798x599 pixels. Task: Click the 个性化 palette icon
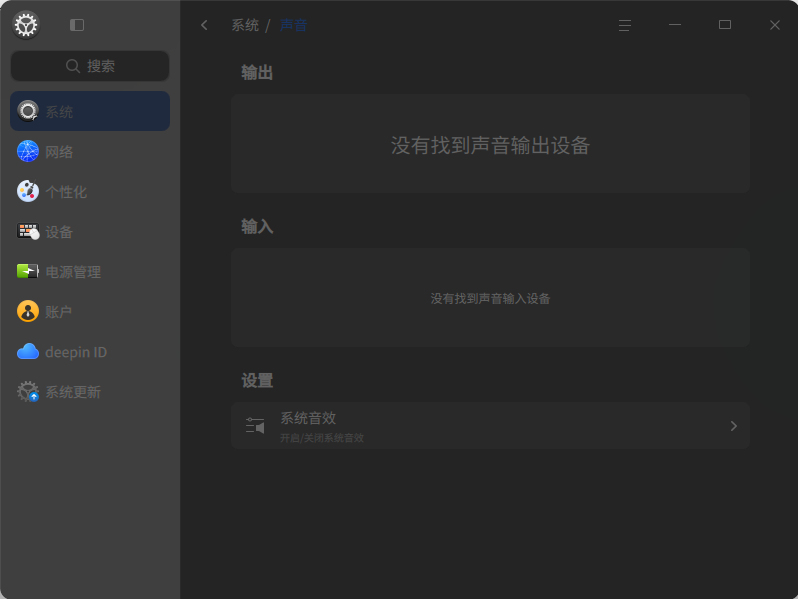28,191
